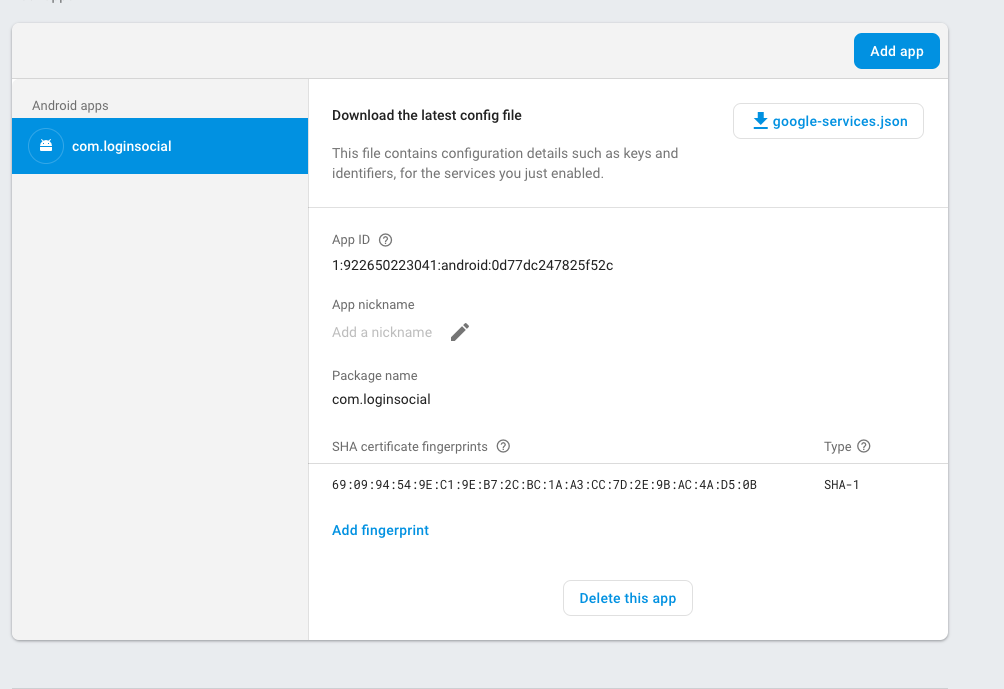Click the Android robot icon in sidebar
The width and height of the screenshot is (1004, 689).
pos(46,146)
